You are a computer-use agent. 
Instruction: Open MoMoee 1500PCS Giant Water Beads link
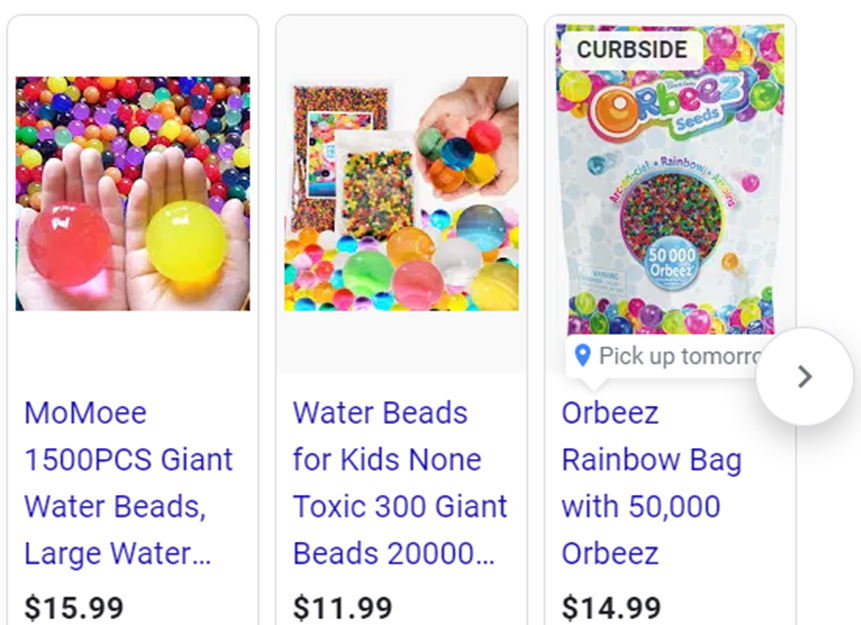(128, 483)
